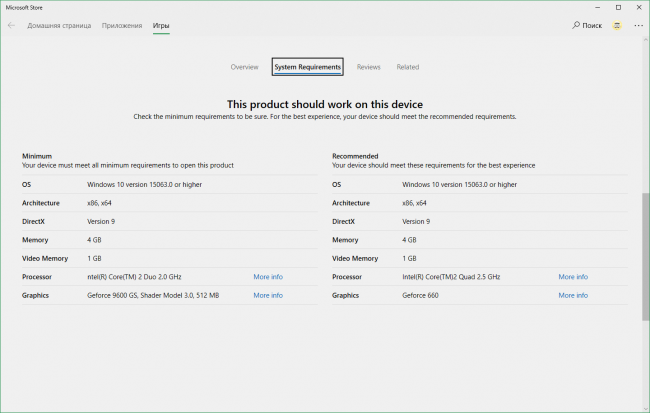Viewport: 650px width, 413px height.
Task: Click minimum Architecture value 'x86, x64'
Action: pyautogui.click(x=99, y=203)
